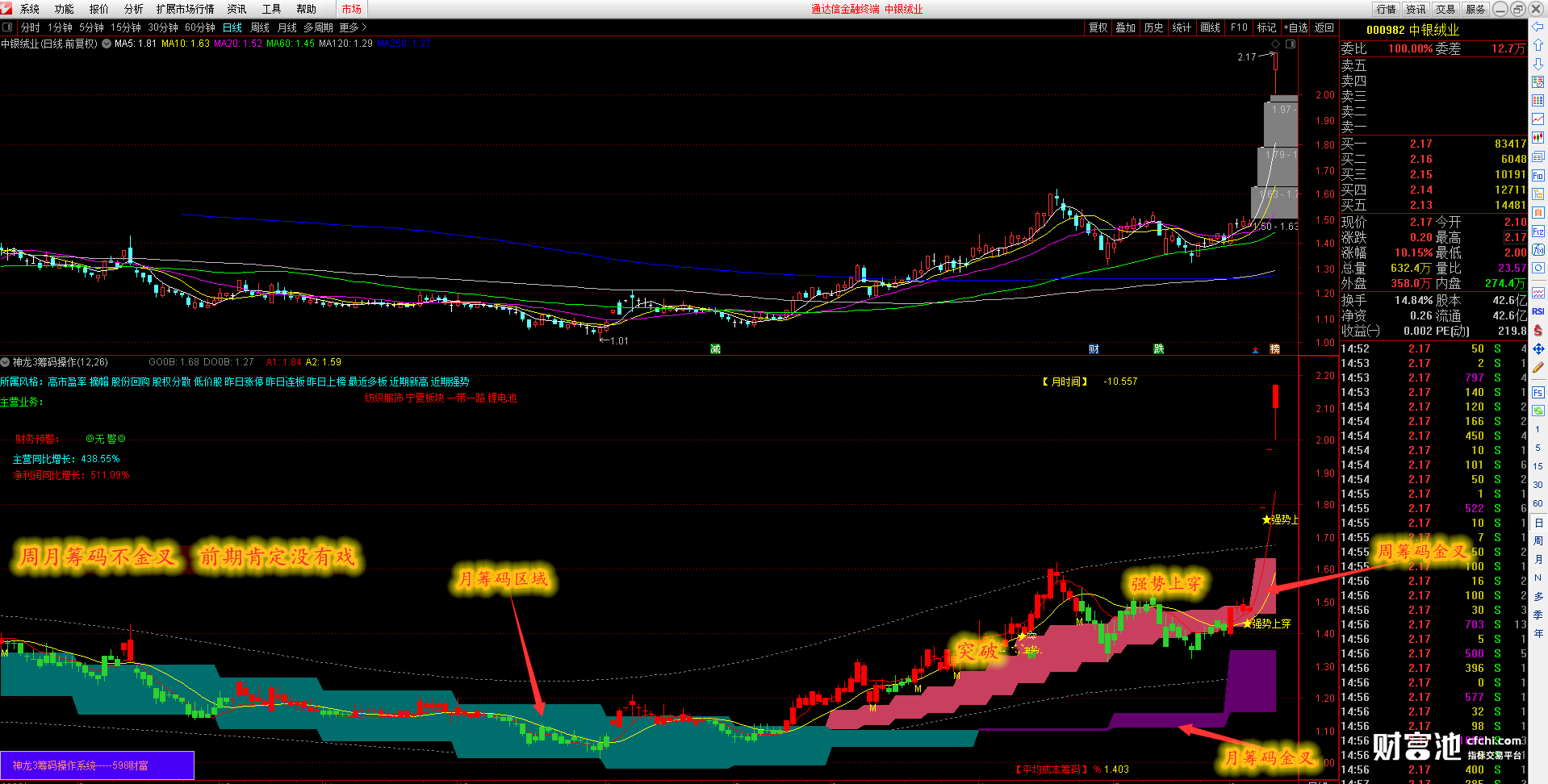Click the 交易 button in title bar

[x=1445, y=9]
